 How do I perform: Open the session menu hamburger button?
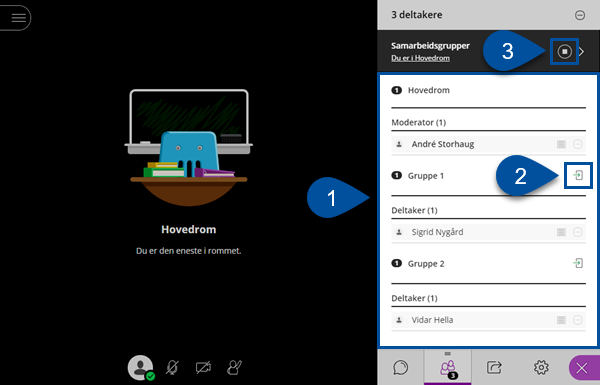(x=18, y=18)
